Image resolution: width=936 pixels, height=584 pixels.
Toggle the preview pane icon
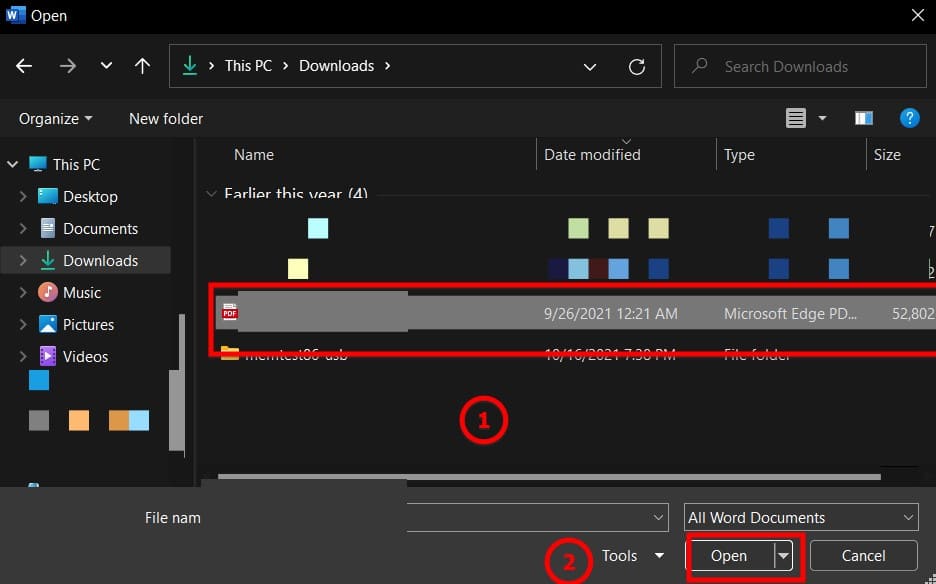pyautogui.click(x=864, y=118)
